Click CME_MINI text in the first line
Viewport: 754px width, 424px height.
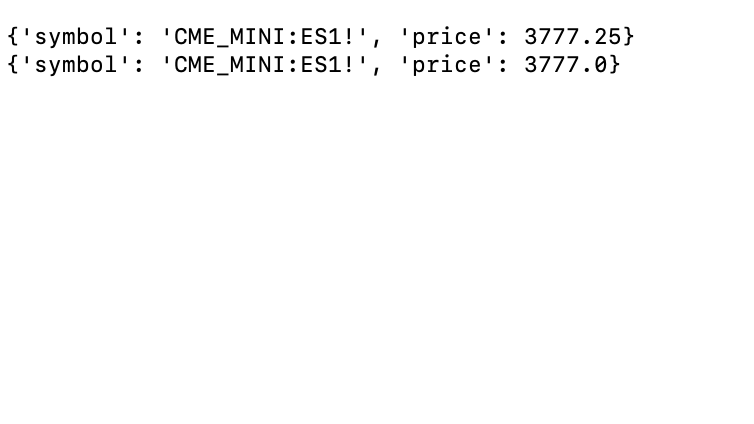coord(230,37)
